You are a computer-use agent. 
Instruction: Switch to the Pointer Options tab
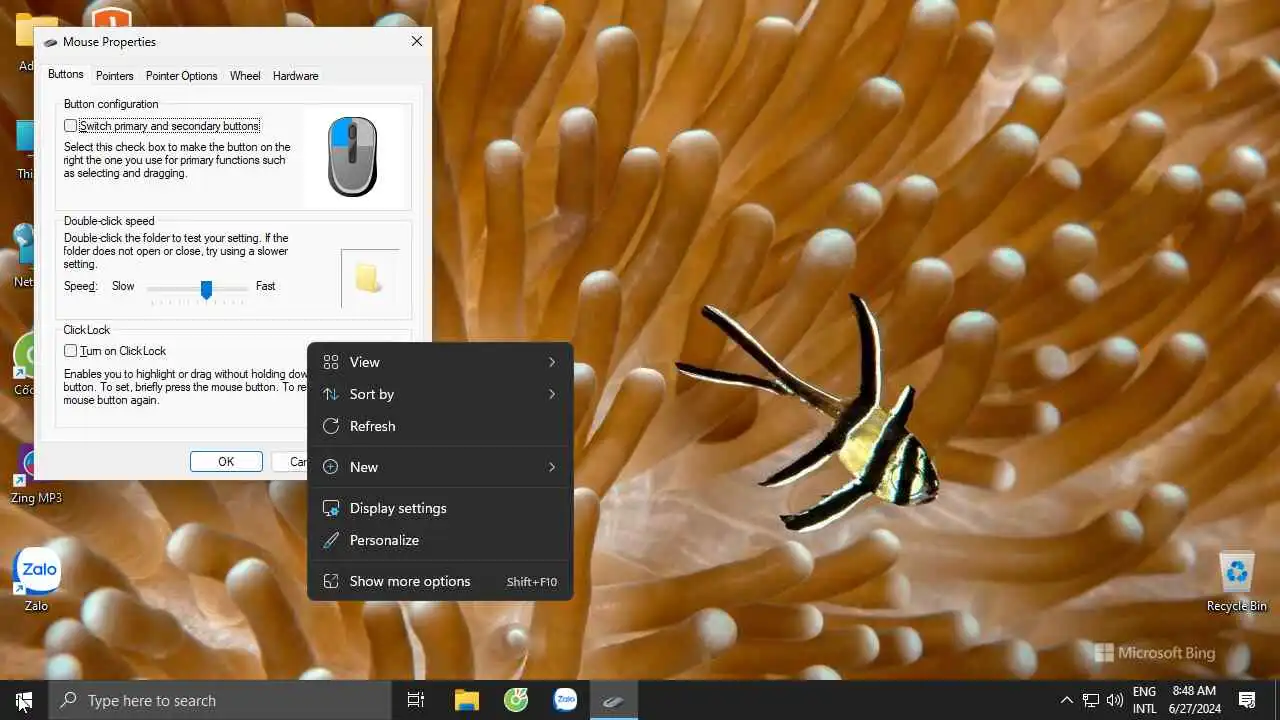(x=181, y=76)
